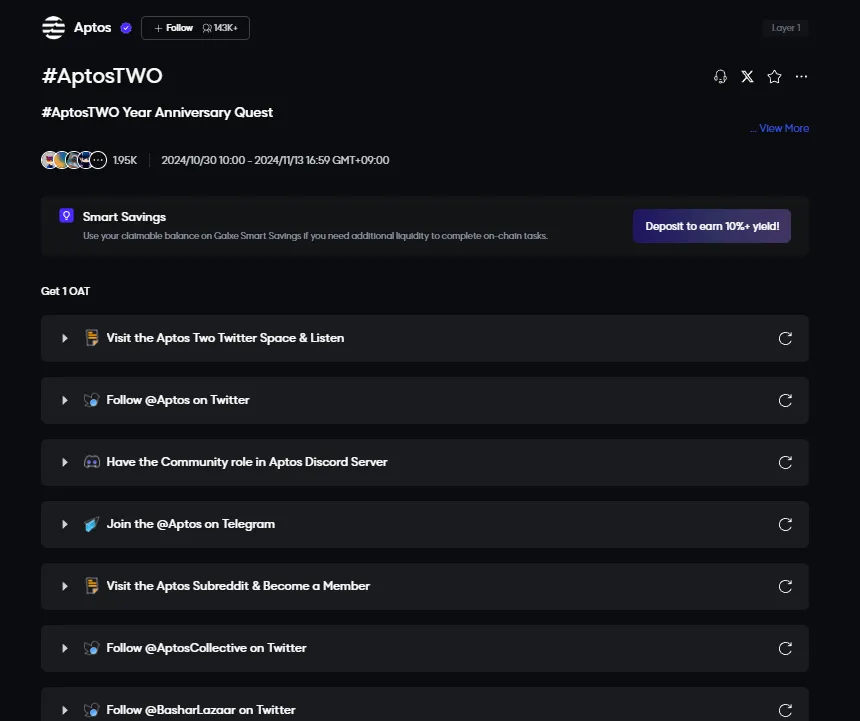Refresh the Join @Aptos on Telegram task
The image size is (860, 721).
(x=785, y=524)
